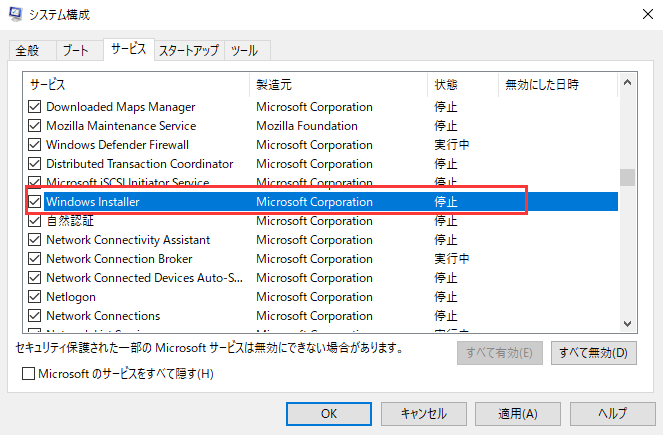Screen dimensions: 663x435
Task: Toggle the Netlogon service checkbox
Action: point(35,297)
